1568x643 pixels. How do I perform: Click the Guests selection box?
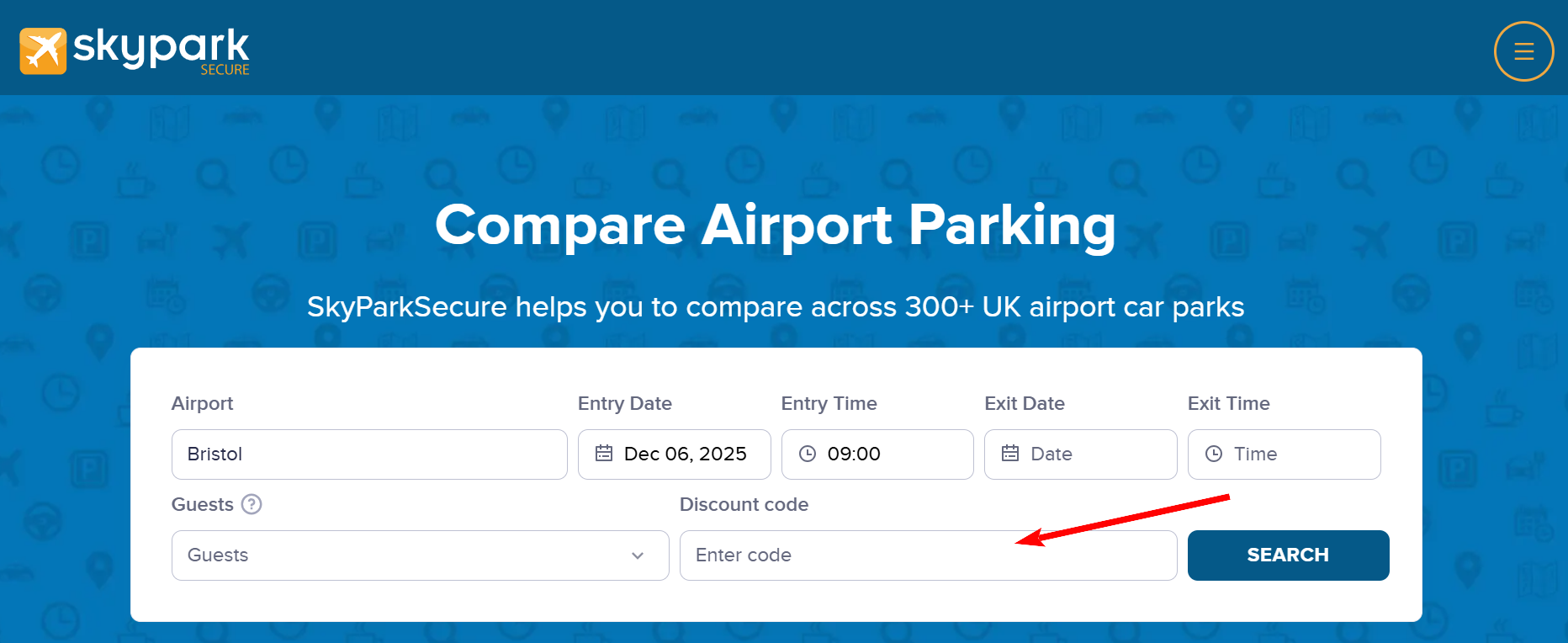420,555
